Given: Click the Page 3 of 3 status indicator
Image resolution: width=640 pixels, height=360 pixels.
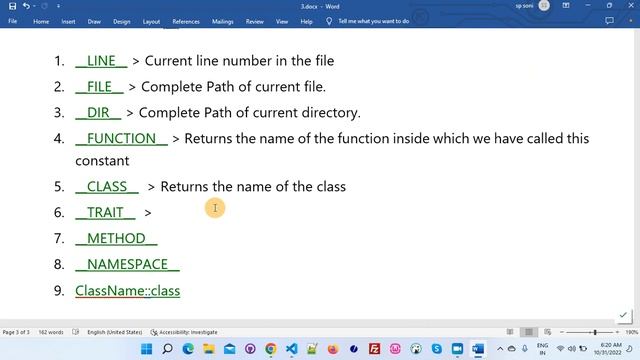Looking at the screenshot, I should 16,332.
